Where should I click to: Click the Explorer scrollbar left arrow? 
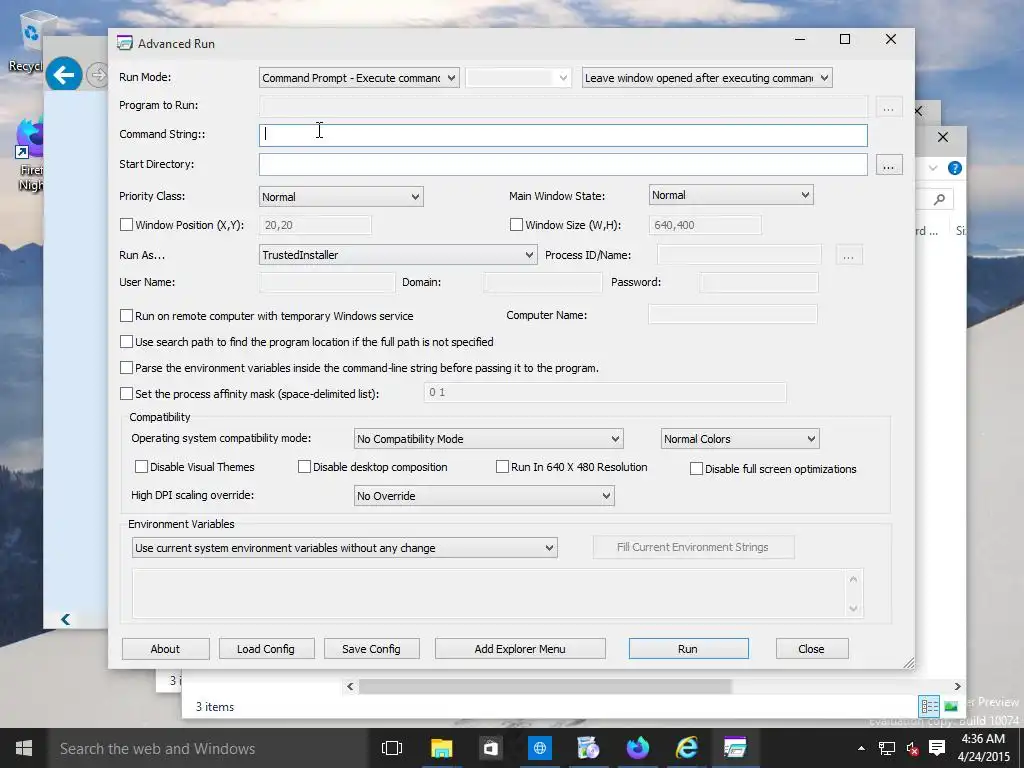coord(350,686)
